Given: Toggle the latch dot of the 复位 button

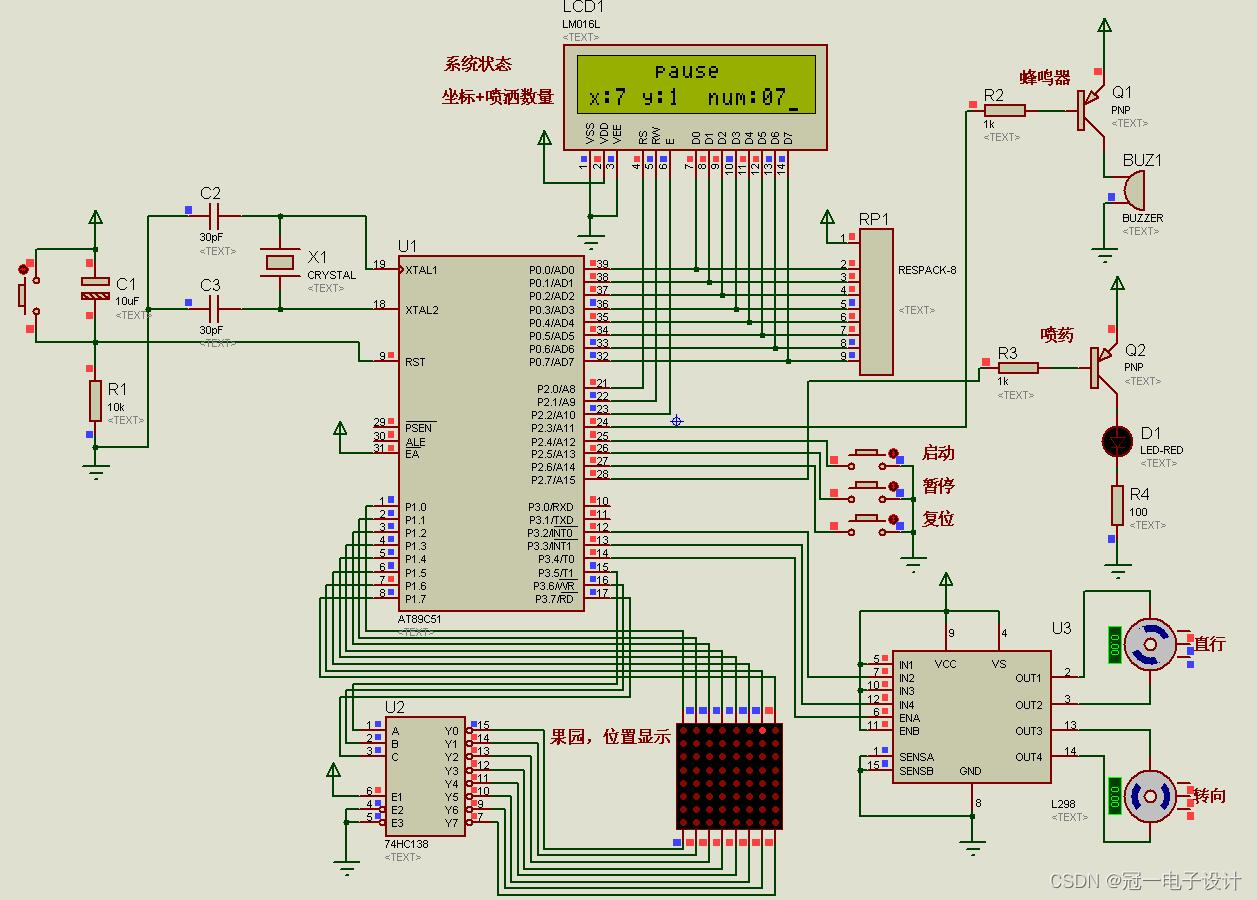Looking at the screenshot, I should click(x=893, y=518).
